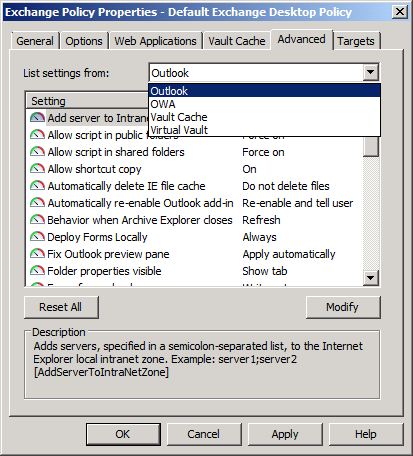Click the Cancel button

click(204, 434)
